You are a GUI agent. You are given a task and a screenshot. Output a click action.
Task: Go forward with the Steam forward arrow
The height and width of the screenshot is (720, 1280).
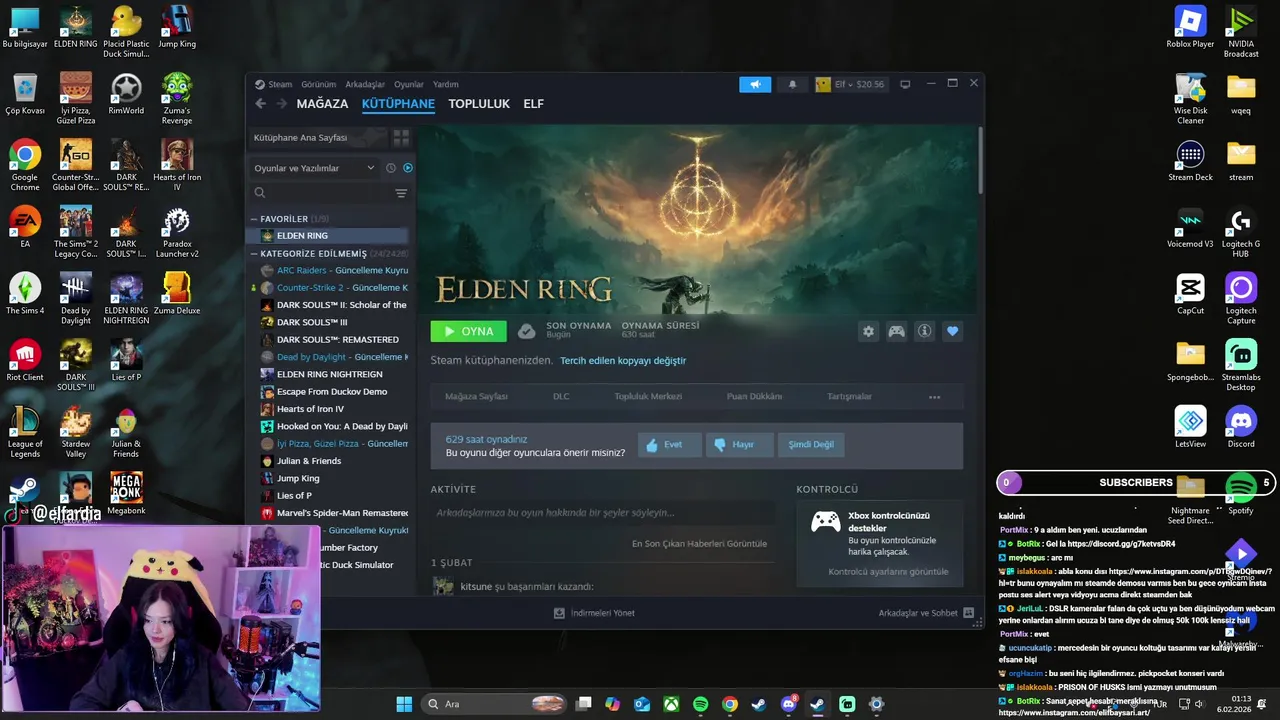pyautogui.click(x=281, y=104)
